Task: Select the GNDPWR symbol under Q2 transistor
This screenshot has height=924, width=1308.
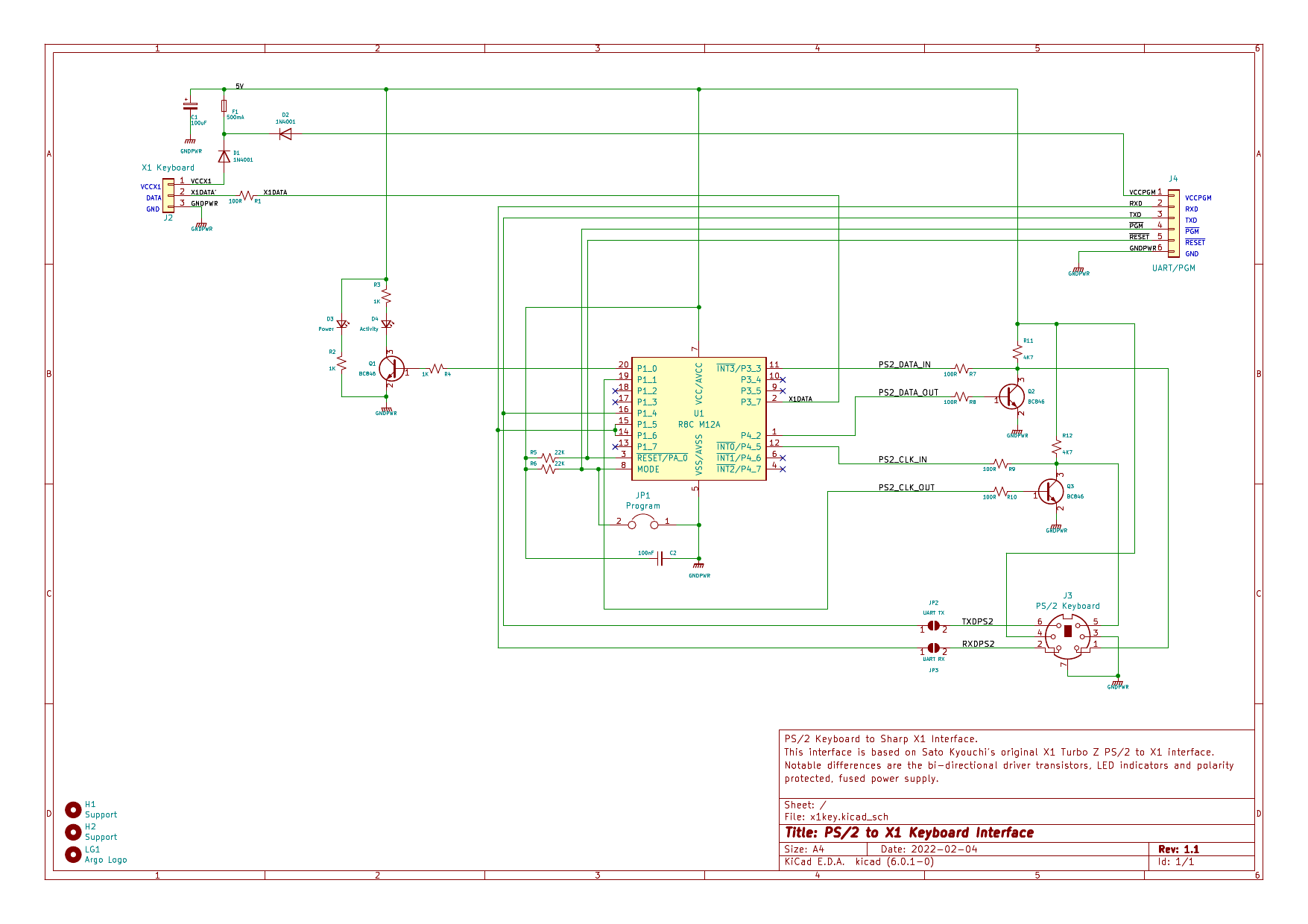Action: pyautogui.click(x=1017, y=433)
